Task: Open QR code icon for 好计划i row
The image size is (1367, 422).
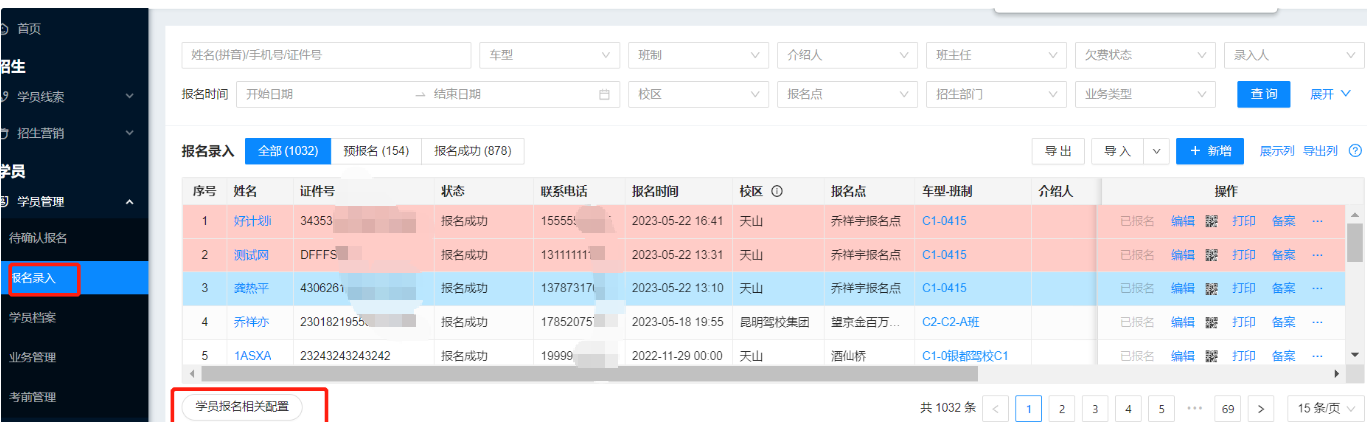Action: 1212,221
